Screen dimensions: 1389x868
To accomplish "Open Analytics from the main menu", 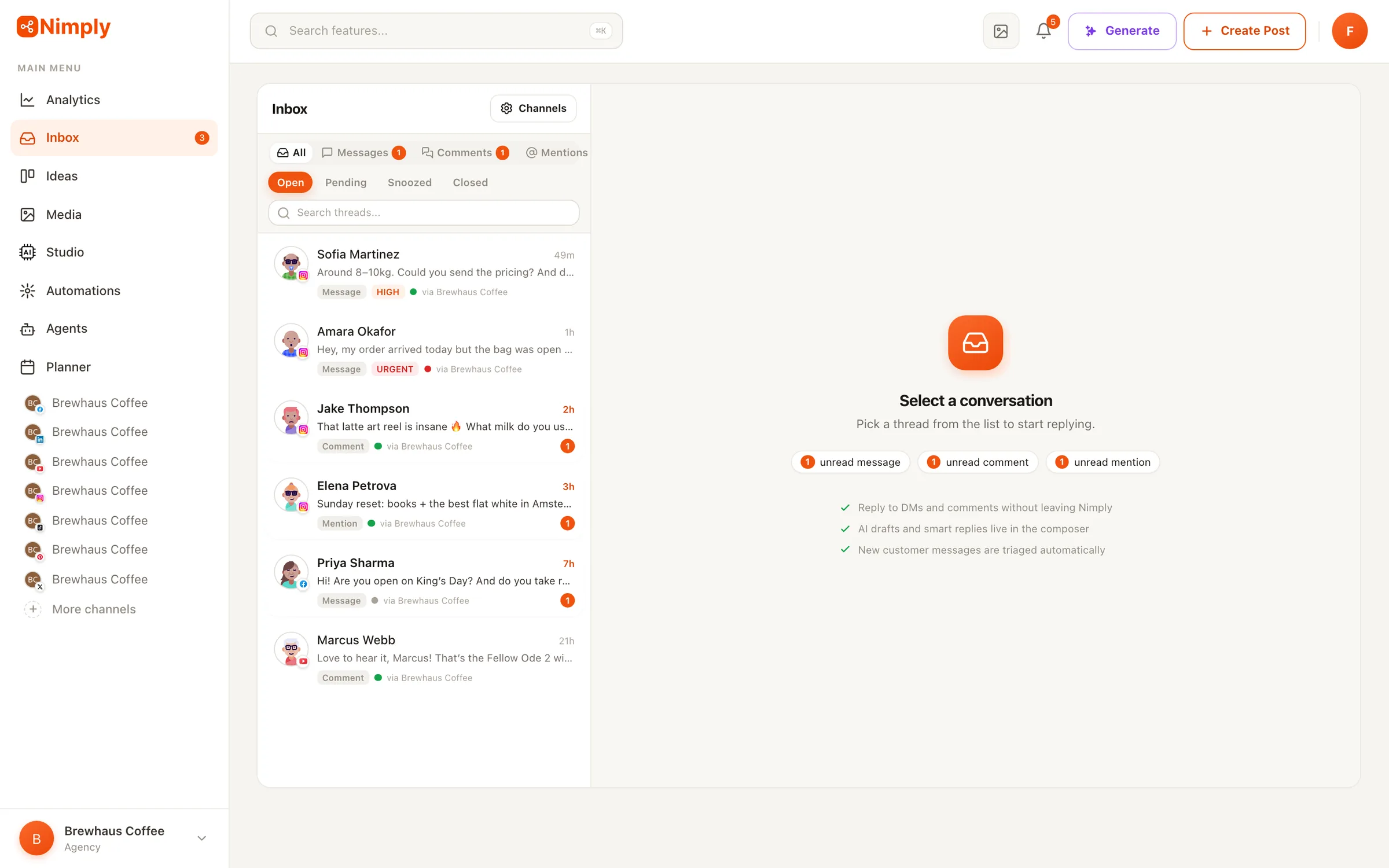I will 114,100.
